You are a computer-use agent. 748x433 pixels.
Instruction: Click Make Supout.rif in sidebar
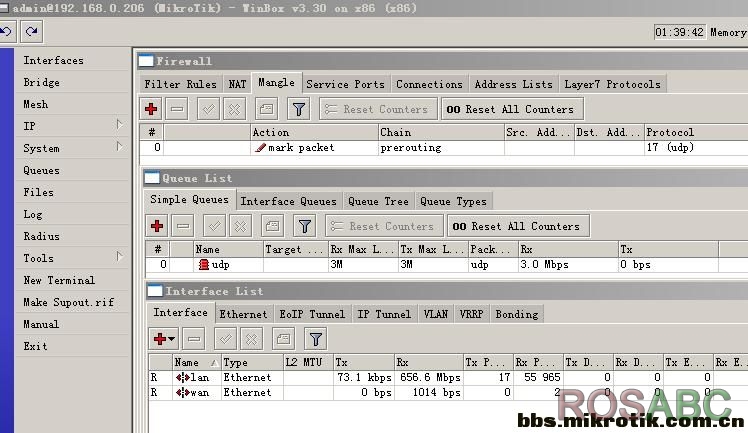pyautogui.click(x=69, y=302)
